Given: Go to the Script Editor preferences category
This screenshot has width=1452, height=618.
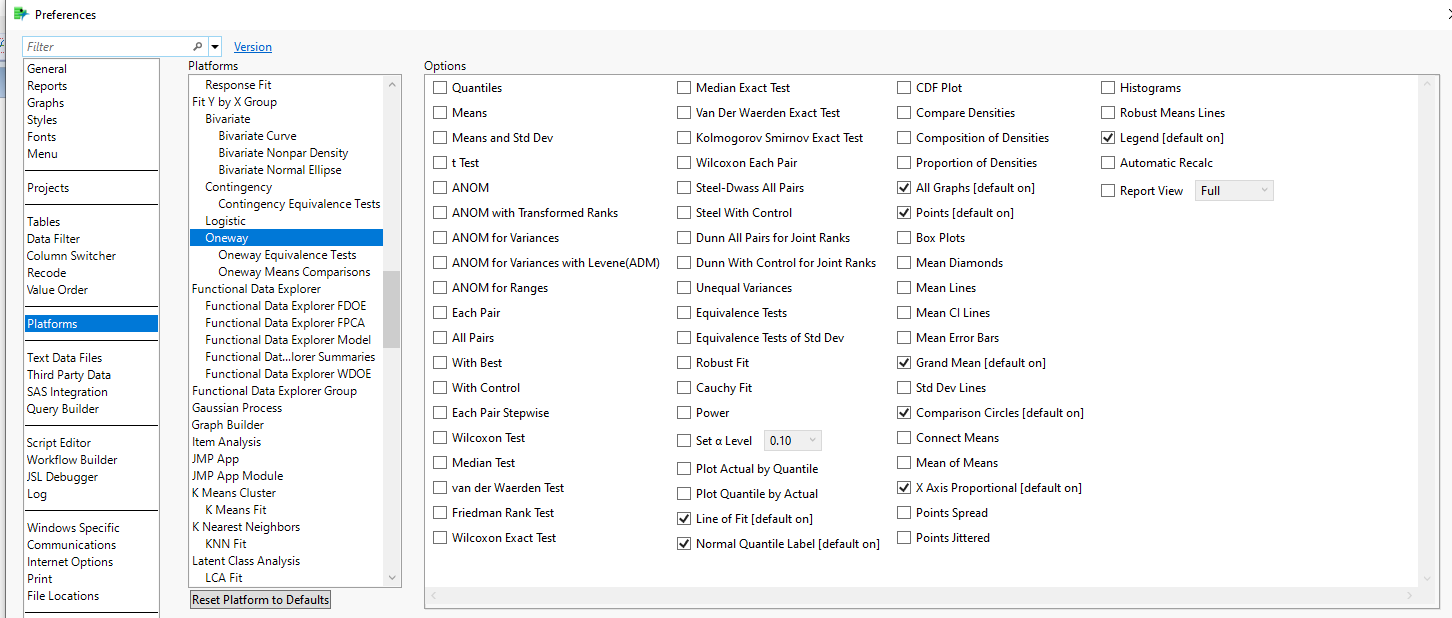Looking at the screenshot, I should click(x=59, y=443).
